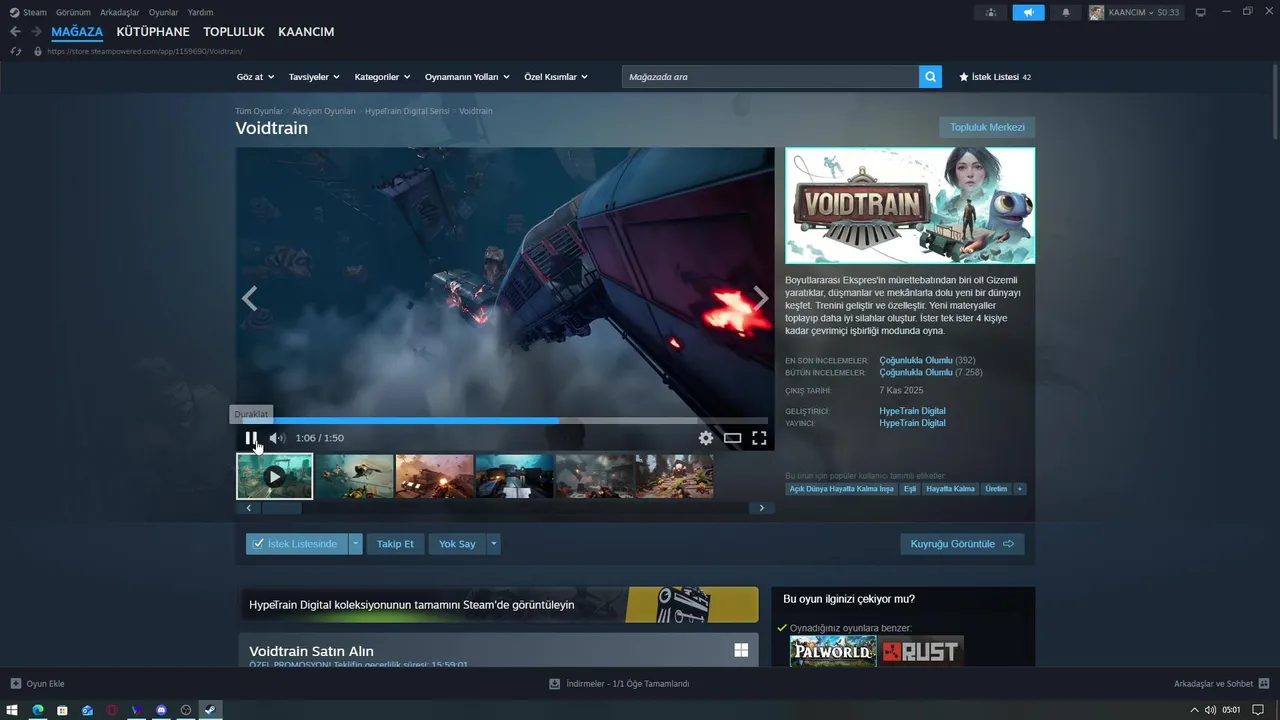
Task: Click the Steam taskbar icon
Action: [x=210, y=710]
